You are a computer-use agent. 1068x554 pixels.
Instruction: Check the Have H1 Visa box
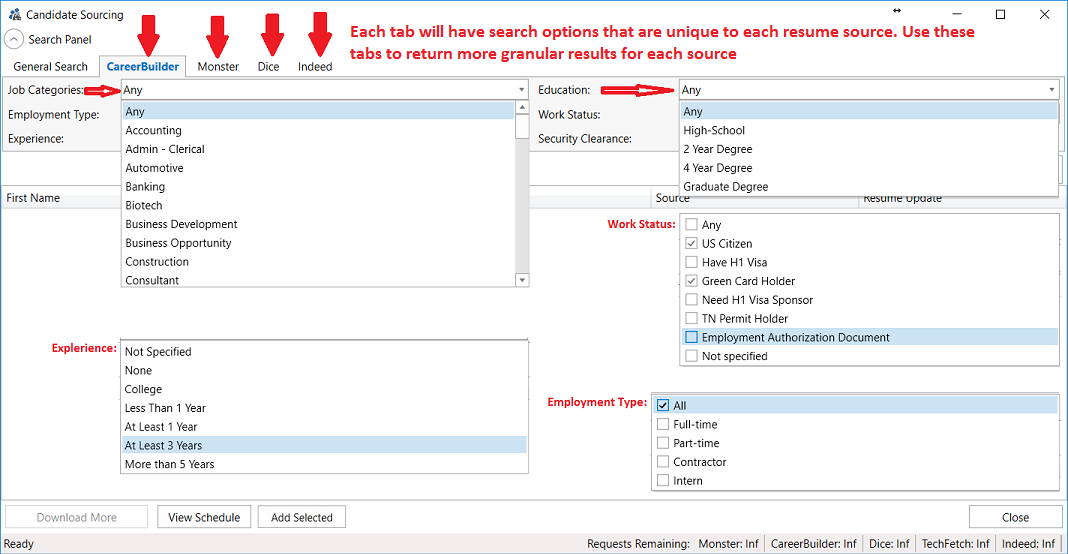pyautogui.click(x=691, y=262)
